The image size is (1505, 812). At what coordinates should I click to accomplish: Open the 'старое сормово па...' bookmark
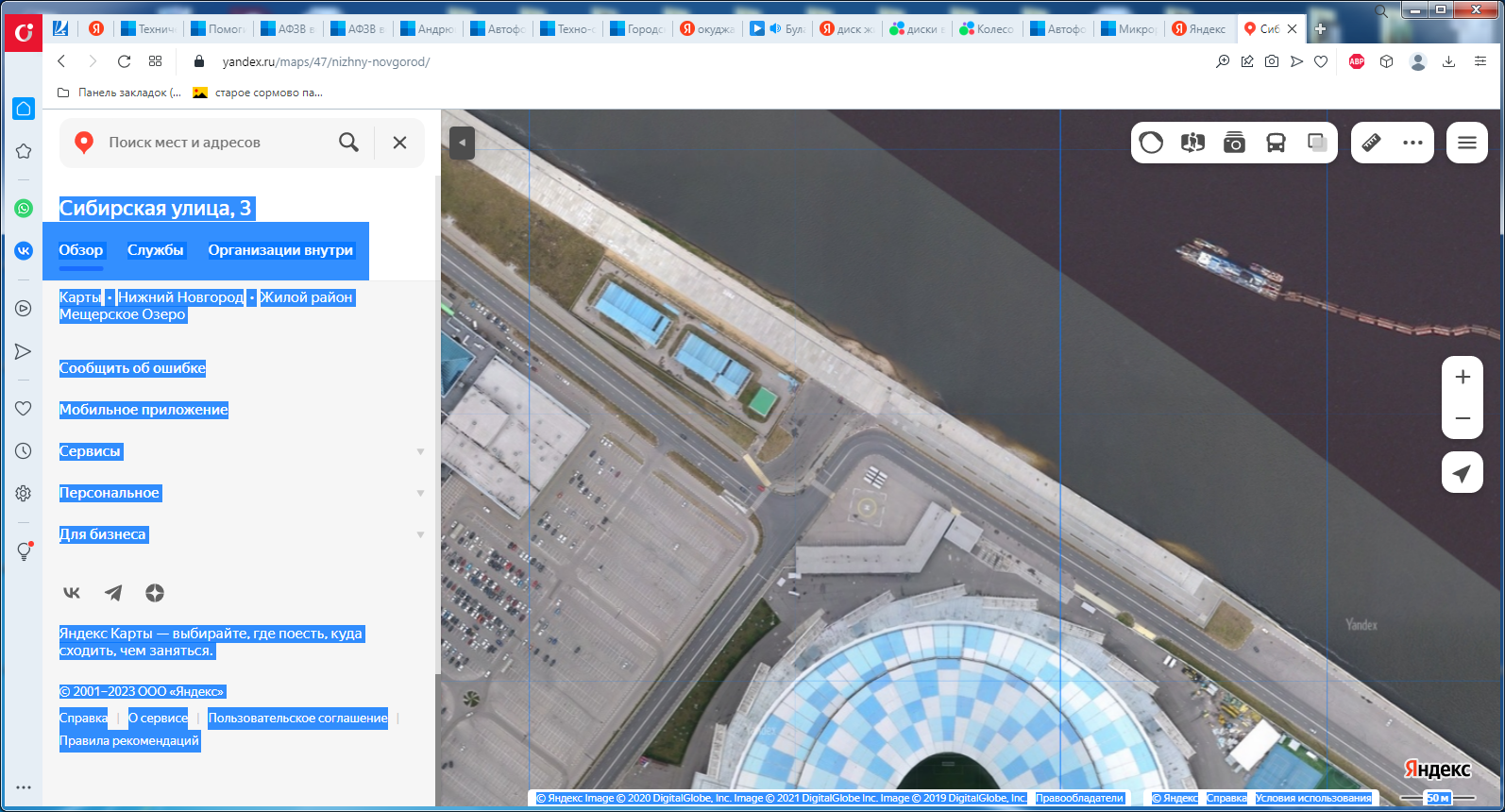(x=258, y=93)
